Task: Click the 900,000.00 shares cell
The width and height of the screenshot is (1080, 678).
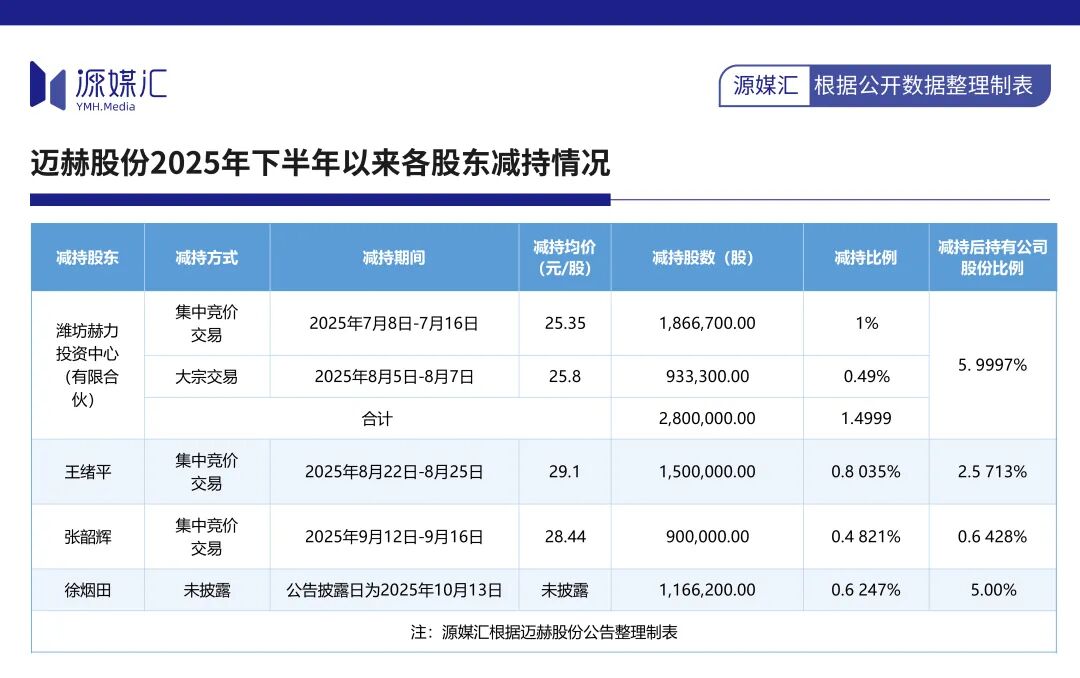Action: pyautogui.click(x=707, y=537)
